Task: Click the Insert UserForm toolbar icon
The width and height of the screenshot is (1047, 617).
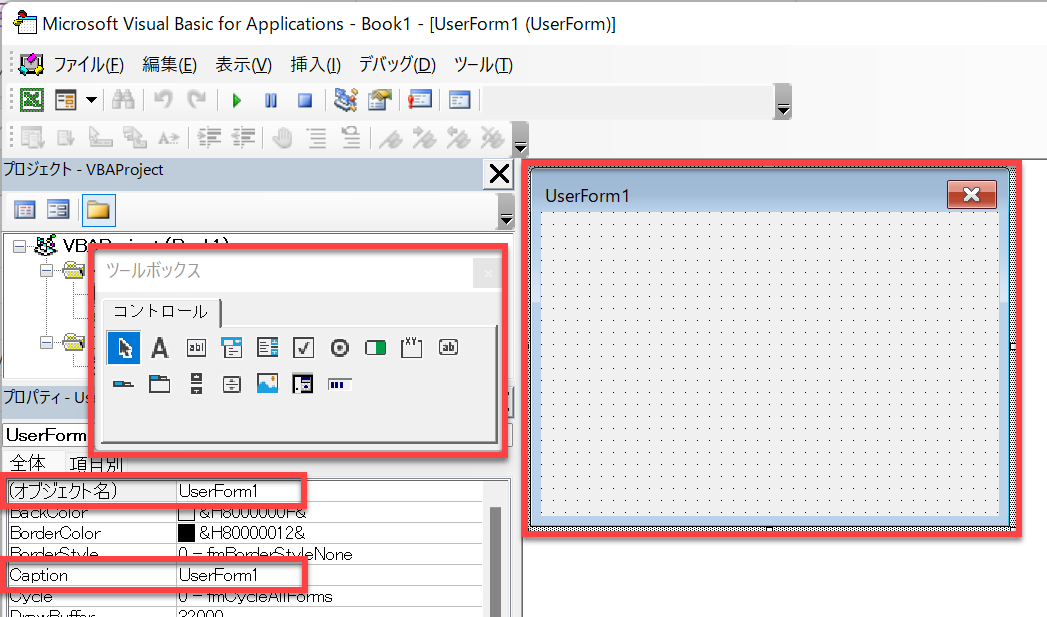Action: 66,100
